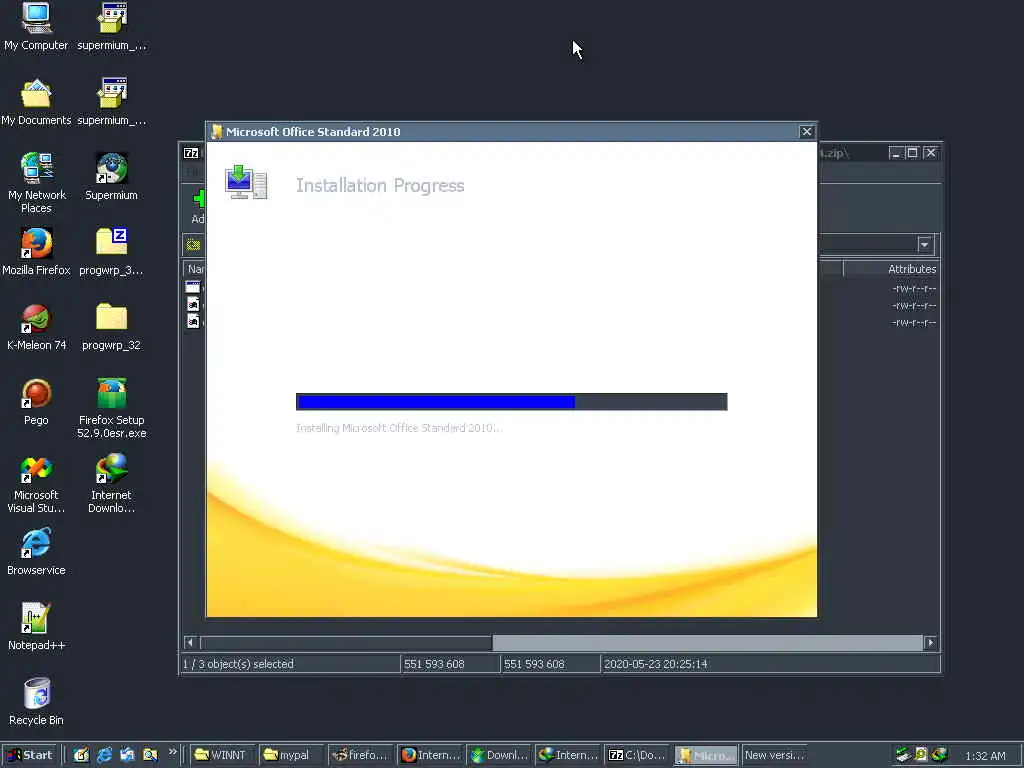Click first quick launch icon beside Start
This screenshot has width=1024, height=768.
(81, 755)
